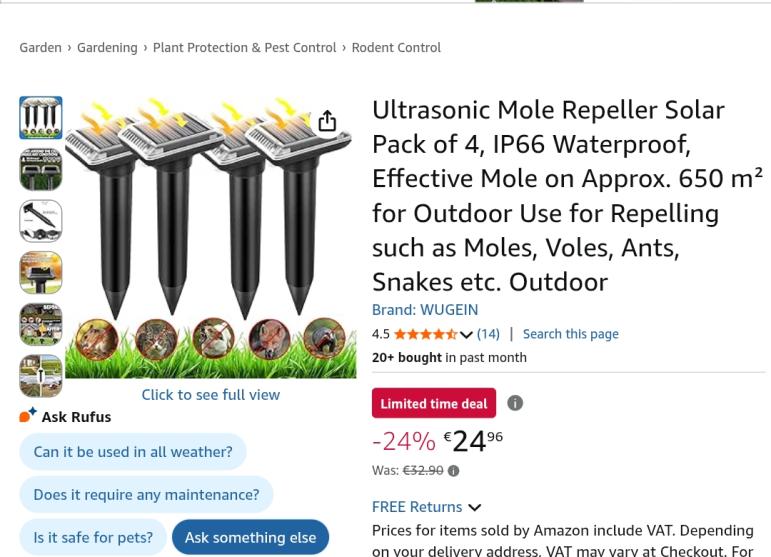The image size is (771, 557).
Task: Open the Brand: WUGEIN link
Action: coord(425,309)
